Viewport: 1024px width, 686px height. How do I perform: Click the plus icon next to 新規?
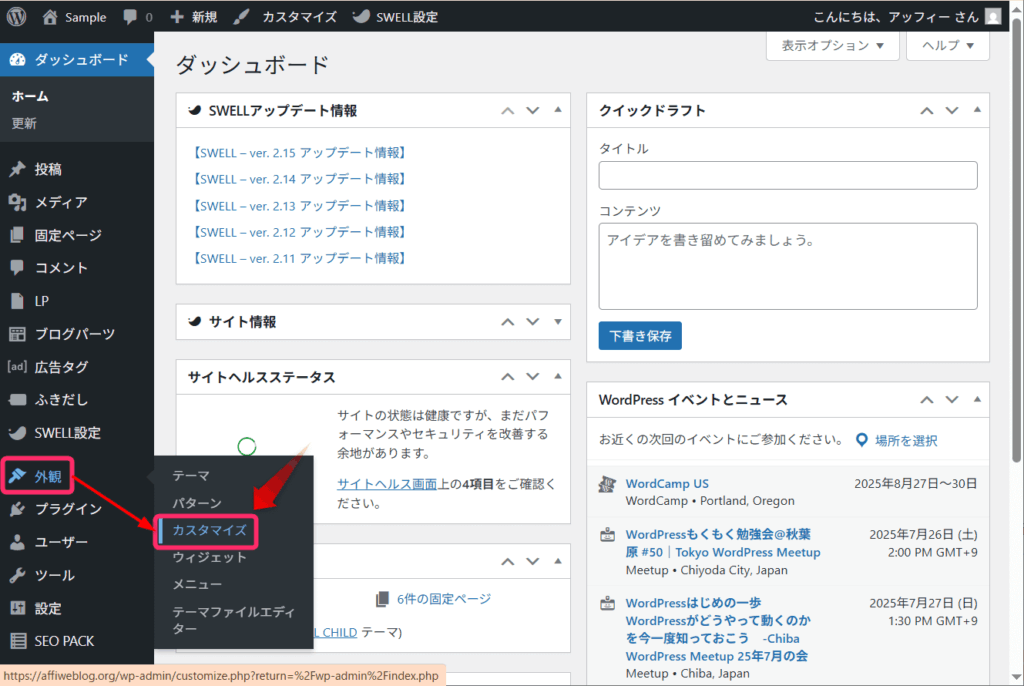click(177, 17)
